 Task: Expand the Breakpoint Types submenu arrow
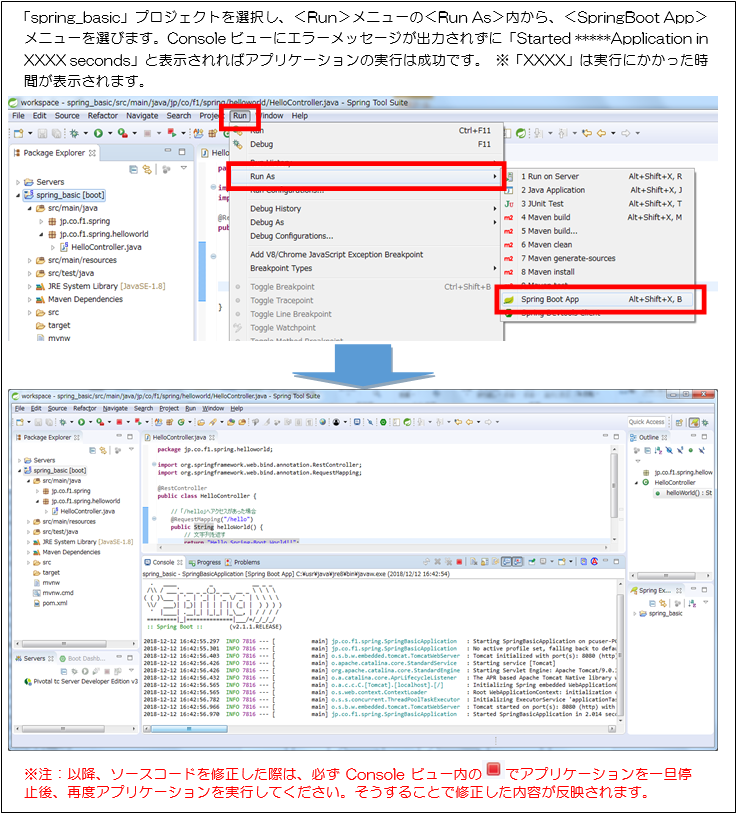pyautogui.click(x=496, y=268)
